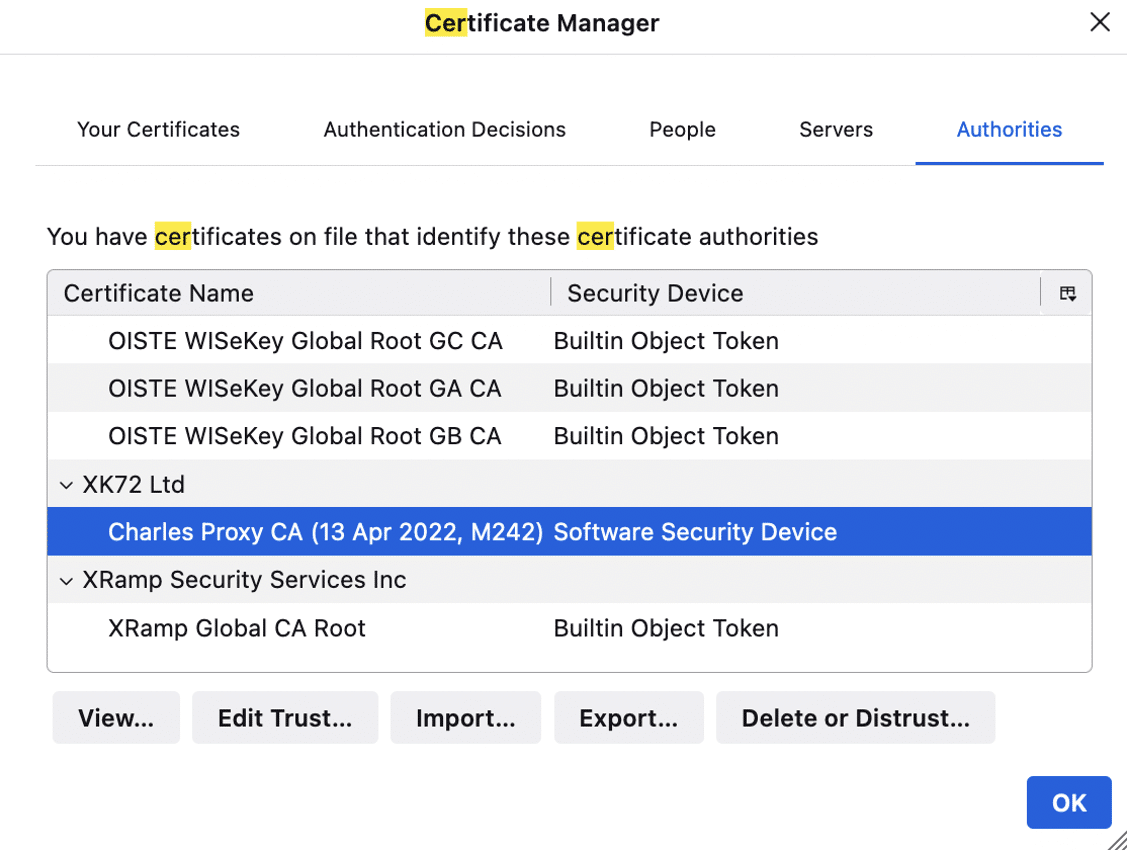Open the column picker icon in table header
The height and width of the screenshot is (854, 1128).
point(1068,292)
